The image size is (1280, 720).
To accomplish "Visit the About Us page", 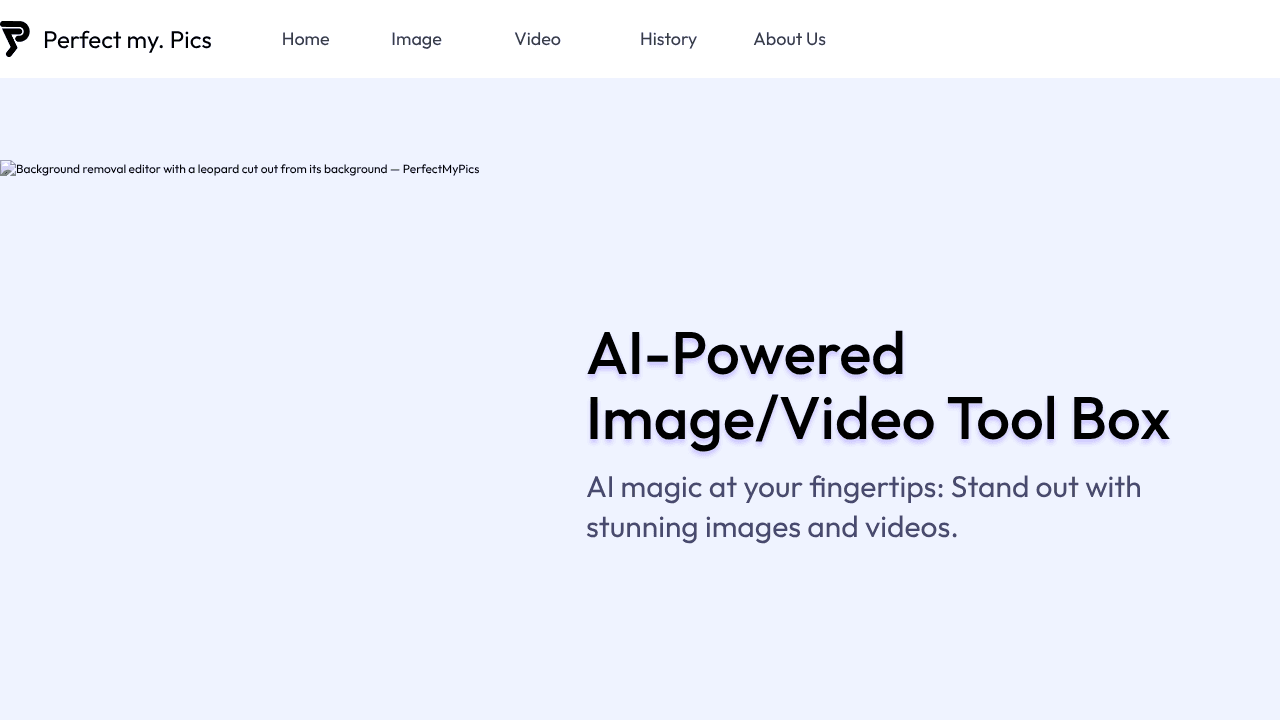I will click(x=789, y=39).
